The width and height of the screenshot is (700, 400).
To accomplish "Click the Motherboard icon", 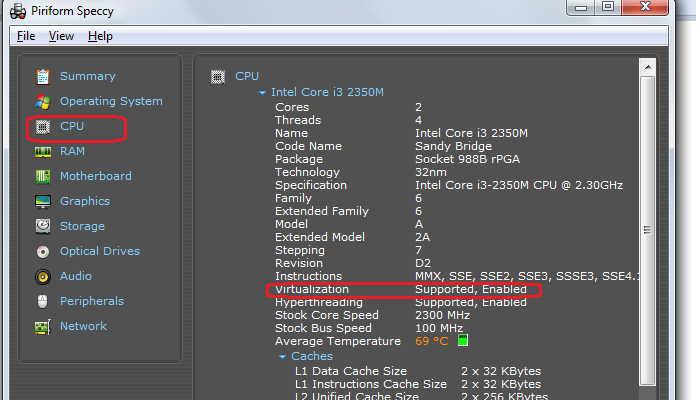I will pyautogui.click(x=43, y=177).
